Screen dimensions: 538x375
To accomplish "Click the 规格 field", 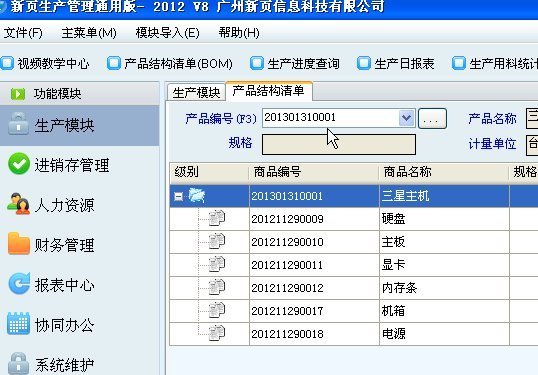I will pos(339,144).
